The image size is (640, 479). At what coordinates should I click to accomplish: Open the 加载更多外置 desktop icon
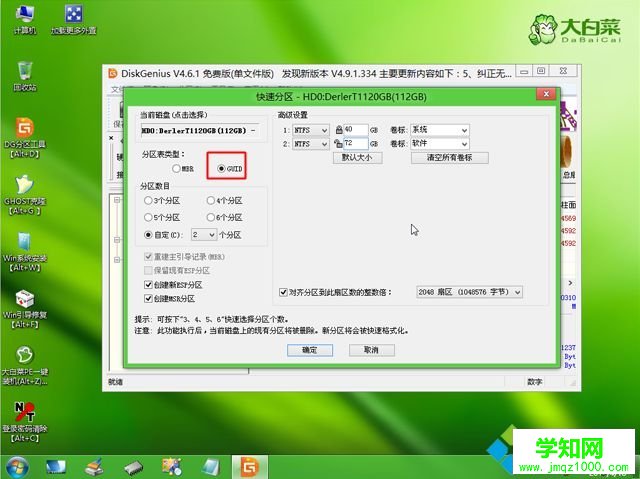[x=74, y=19]
